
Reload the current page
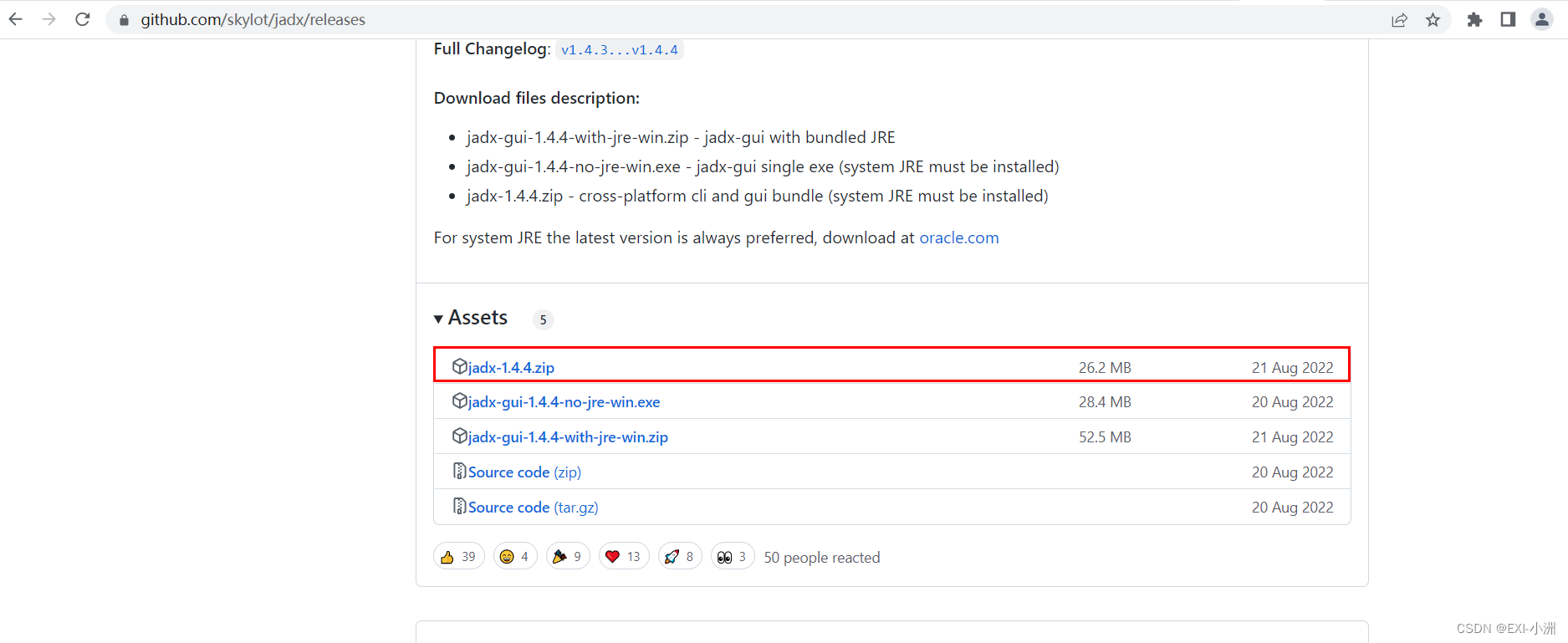coord(82,19)
